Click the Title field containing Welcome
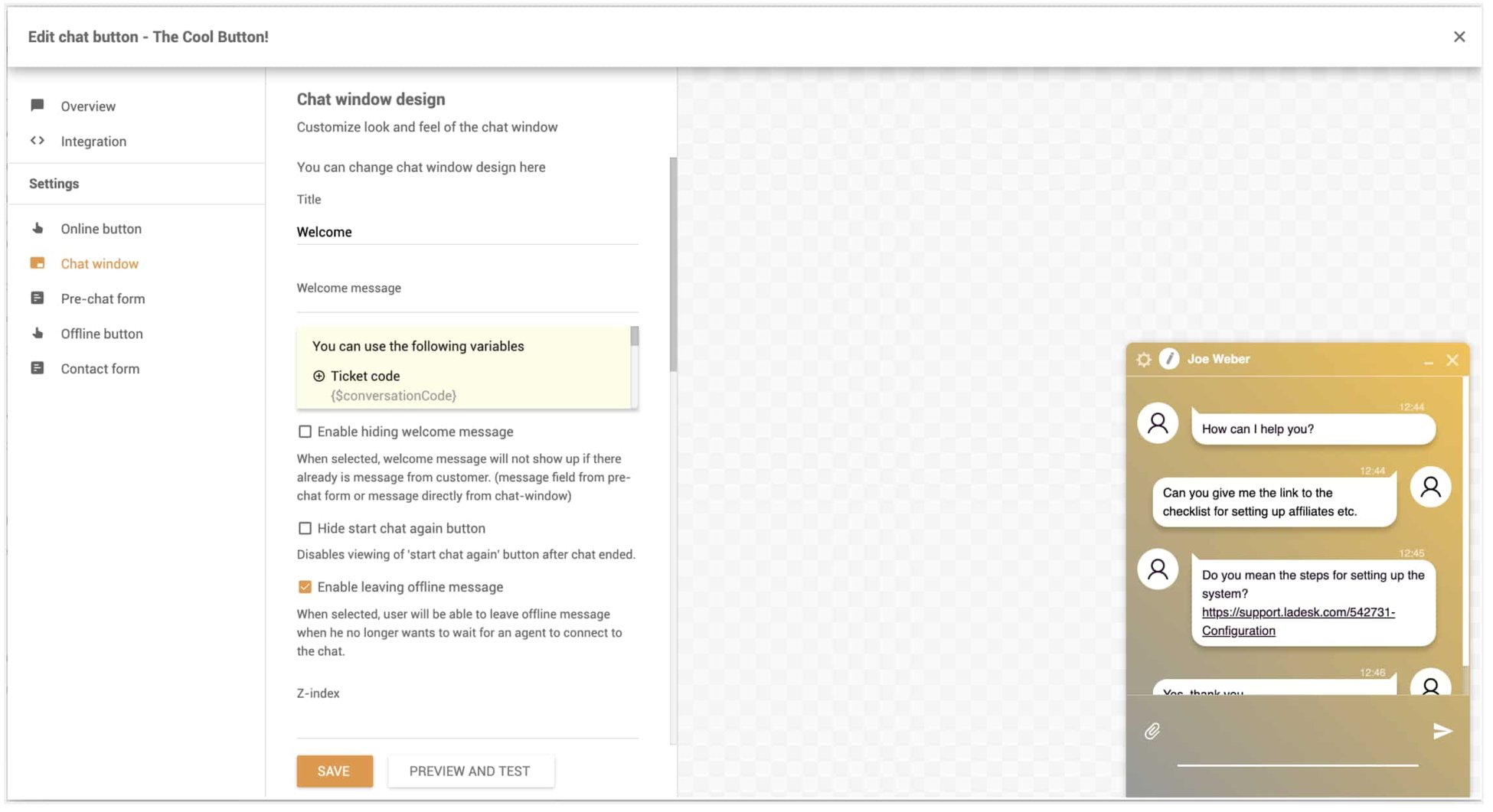The width and height of the screenshot is (1493, 812). click(467, 232)
